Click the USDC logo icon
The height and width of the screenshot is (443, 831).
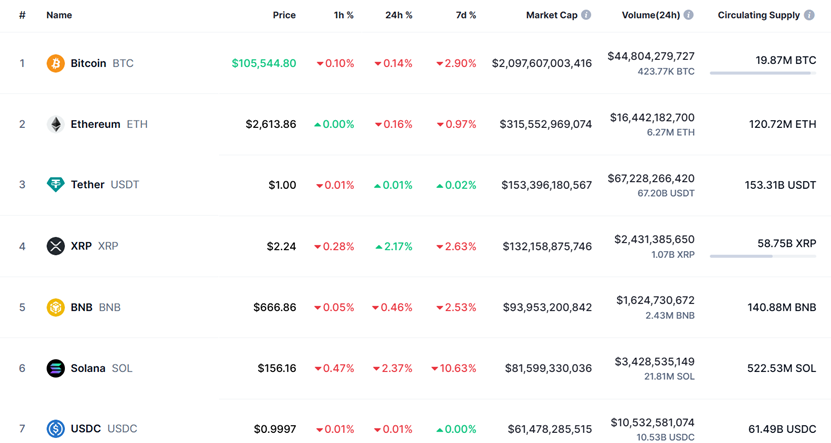coord(56,429)
